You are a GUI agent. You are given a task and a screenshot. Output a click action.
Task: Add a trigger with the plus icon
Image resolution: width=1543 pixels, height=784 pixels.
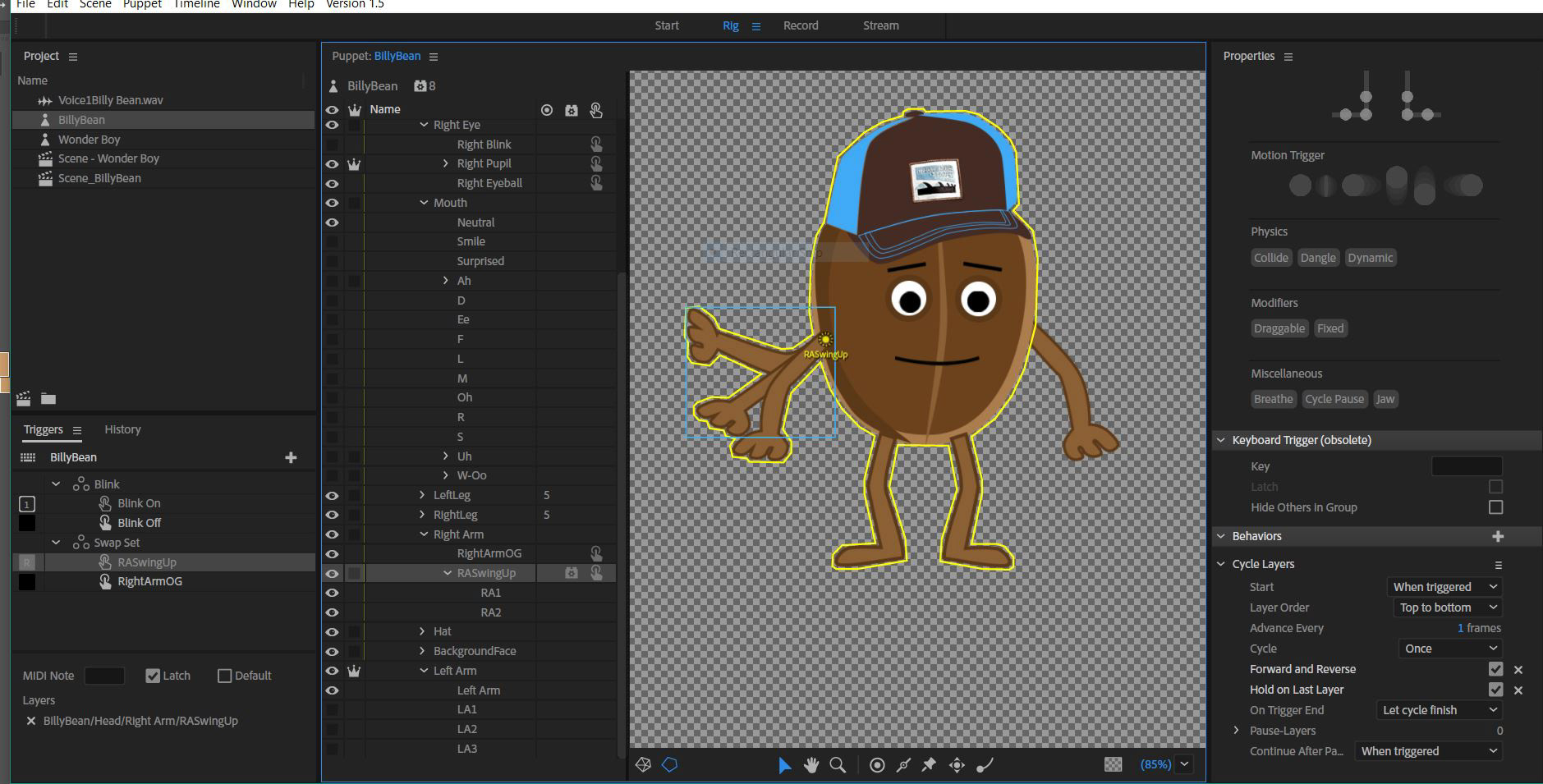[291, 457]
